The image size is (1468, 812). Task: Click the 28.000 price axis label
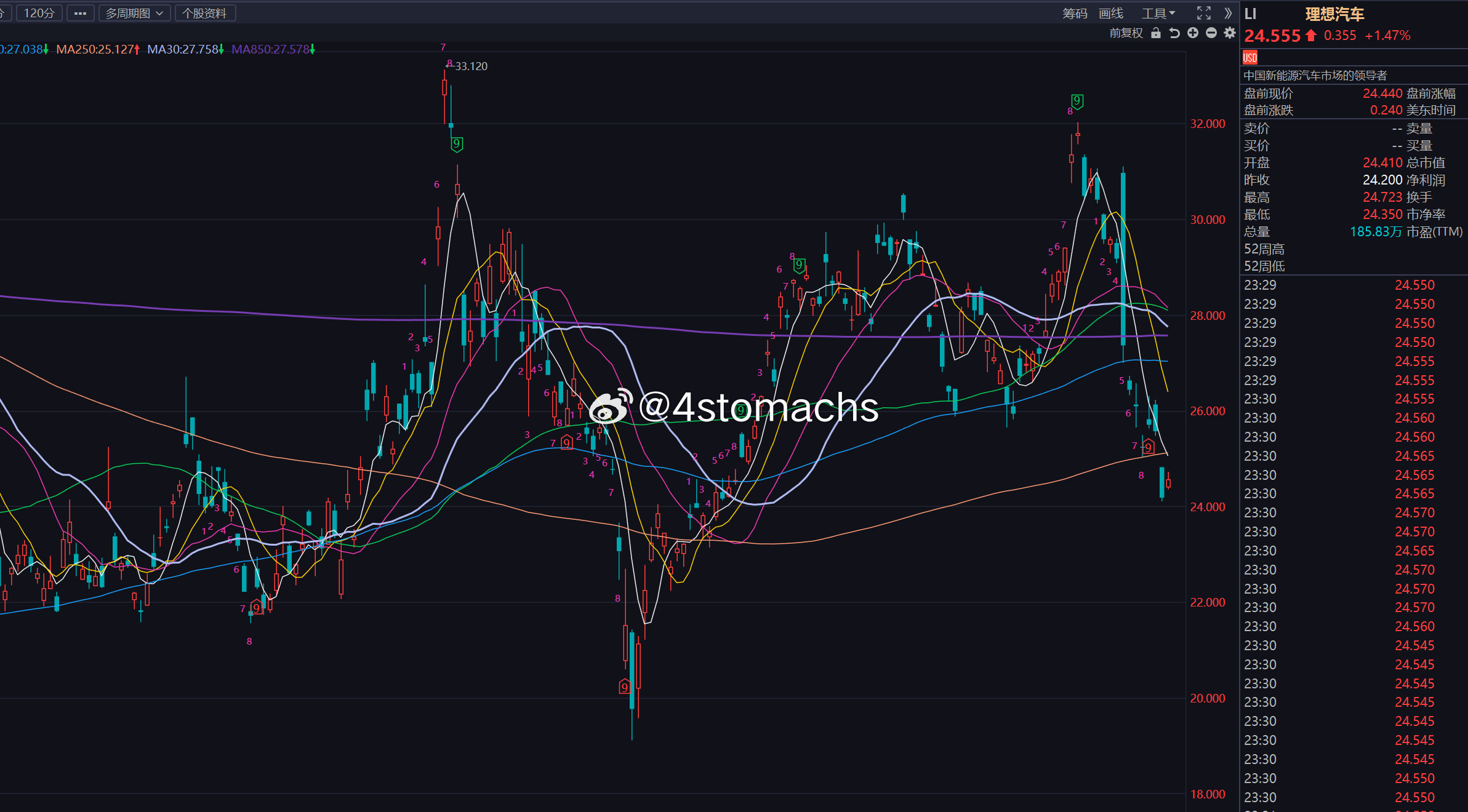[x=1208, y=316]
